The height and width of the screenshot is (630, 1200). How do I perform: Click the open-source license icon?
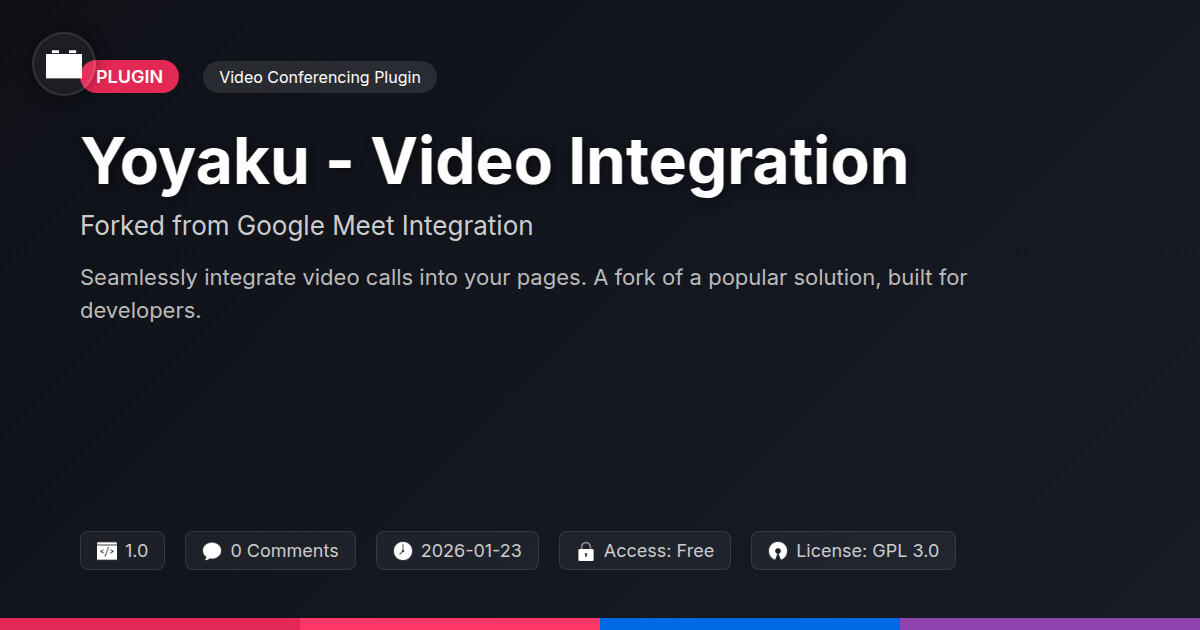(x=777, y=551)
